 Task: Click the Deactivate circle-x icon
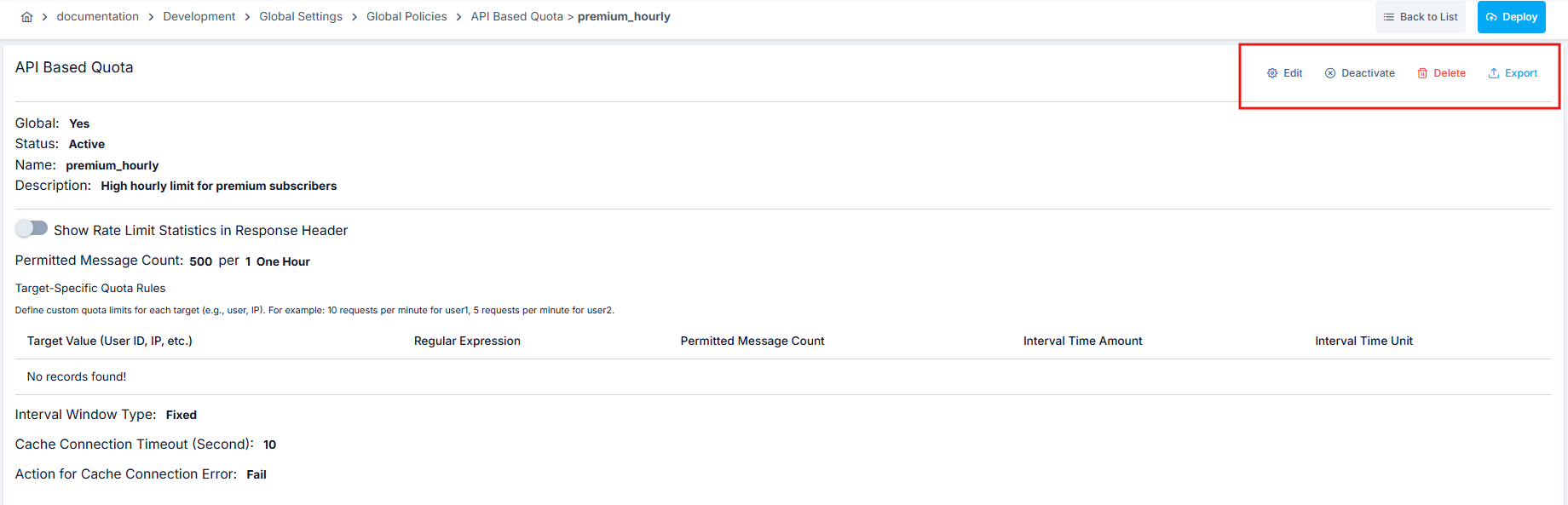coord(1330,73)
